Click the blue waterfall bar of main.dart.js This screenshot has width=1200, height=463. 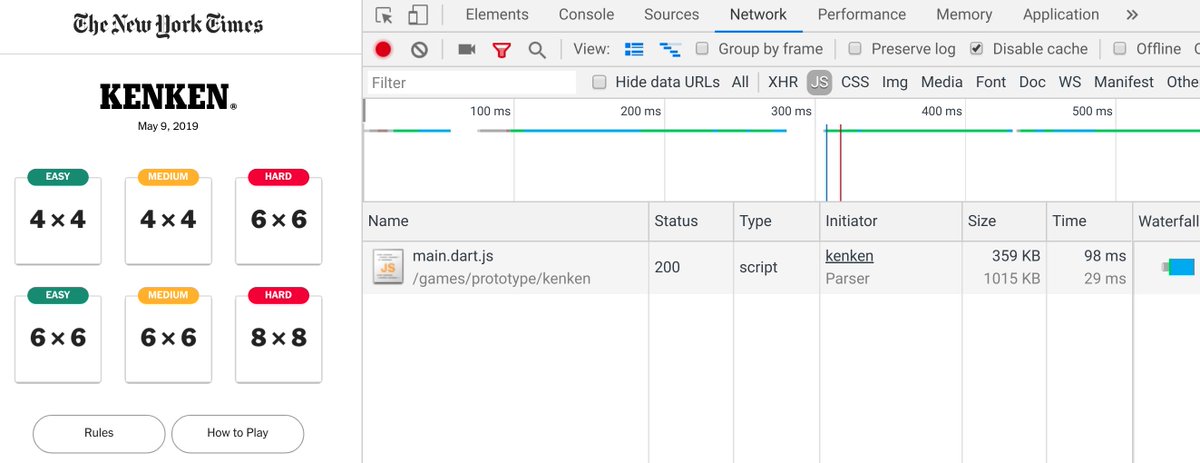click(x=1181, y=267)
